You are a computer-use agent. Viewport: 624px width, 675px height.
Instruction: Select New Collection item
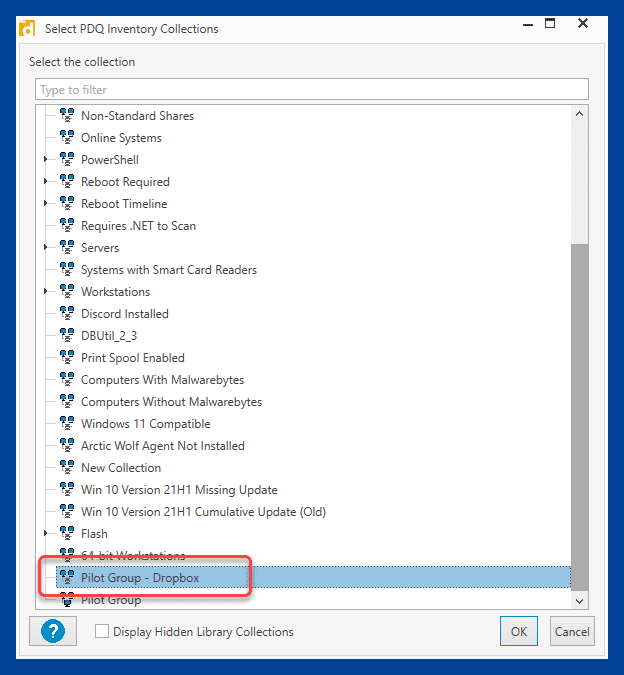121,468
